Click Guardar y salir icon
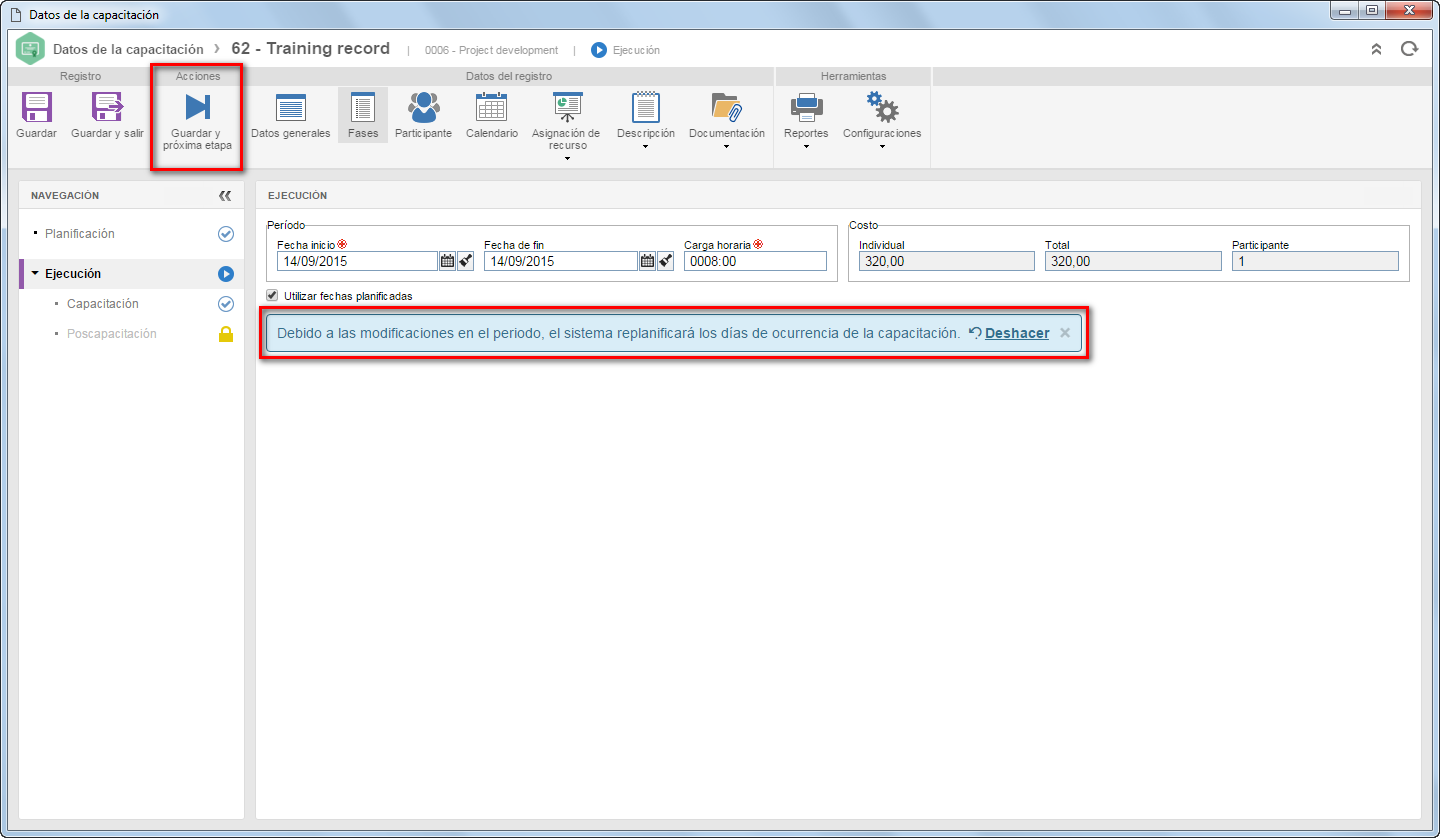This screenshot has width=1440, height=838. [x=107, y=107]
